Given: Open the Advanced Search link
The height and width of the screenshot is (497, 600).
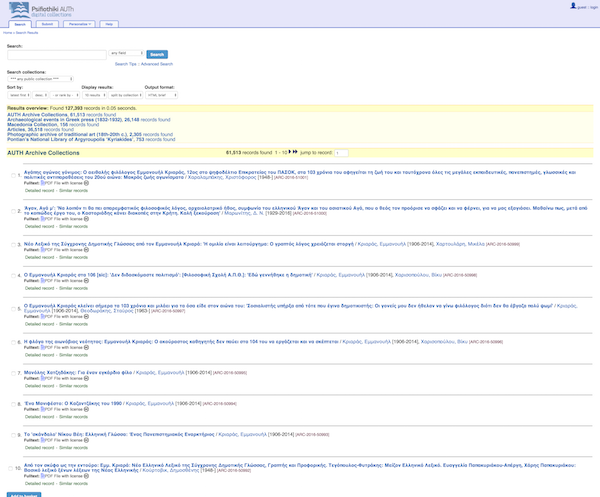Looking at the screenshot, I should (157, 63).
